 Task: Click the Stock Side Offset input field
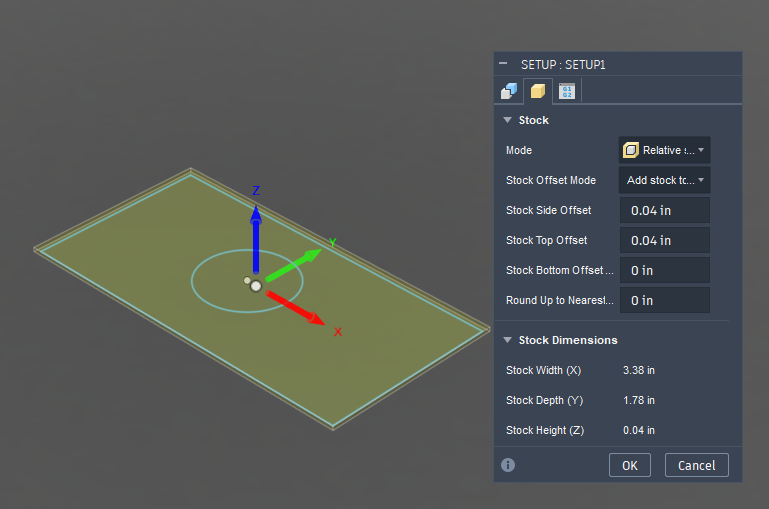[x=664, y=210]
